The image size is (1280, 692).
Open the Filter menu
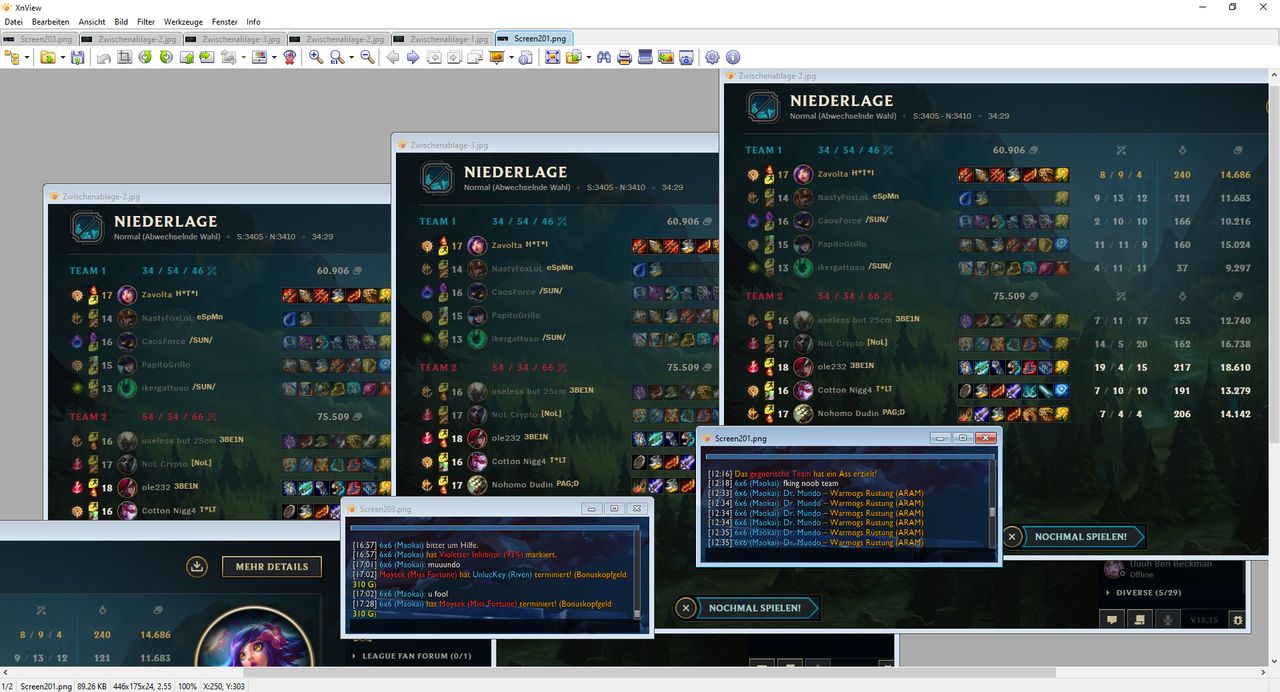click(146, 21)
